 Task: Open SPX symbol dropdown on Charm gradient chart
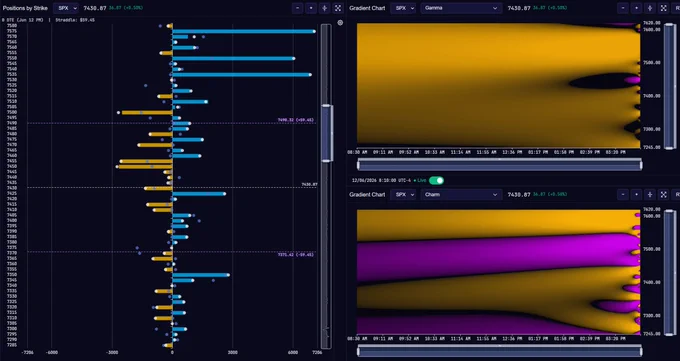[x=403, y=195]
